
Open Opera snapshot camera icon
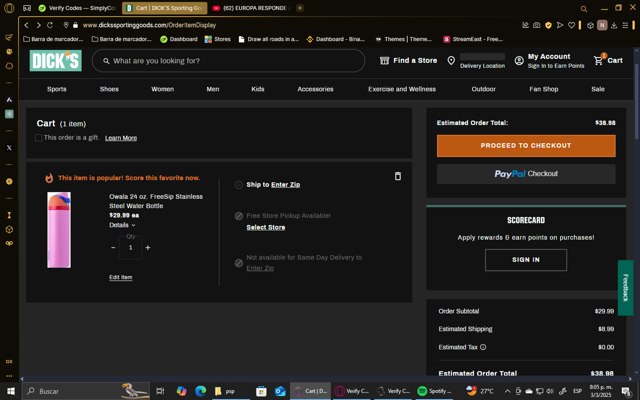click(x=537, y=25)
